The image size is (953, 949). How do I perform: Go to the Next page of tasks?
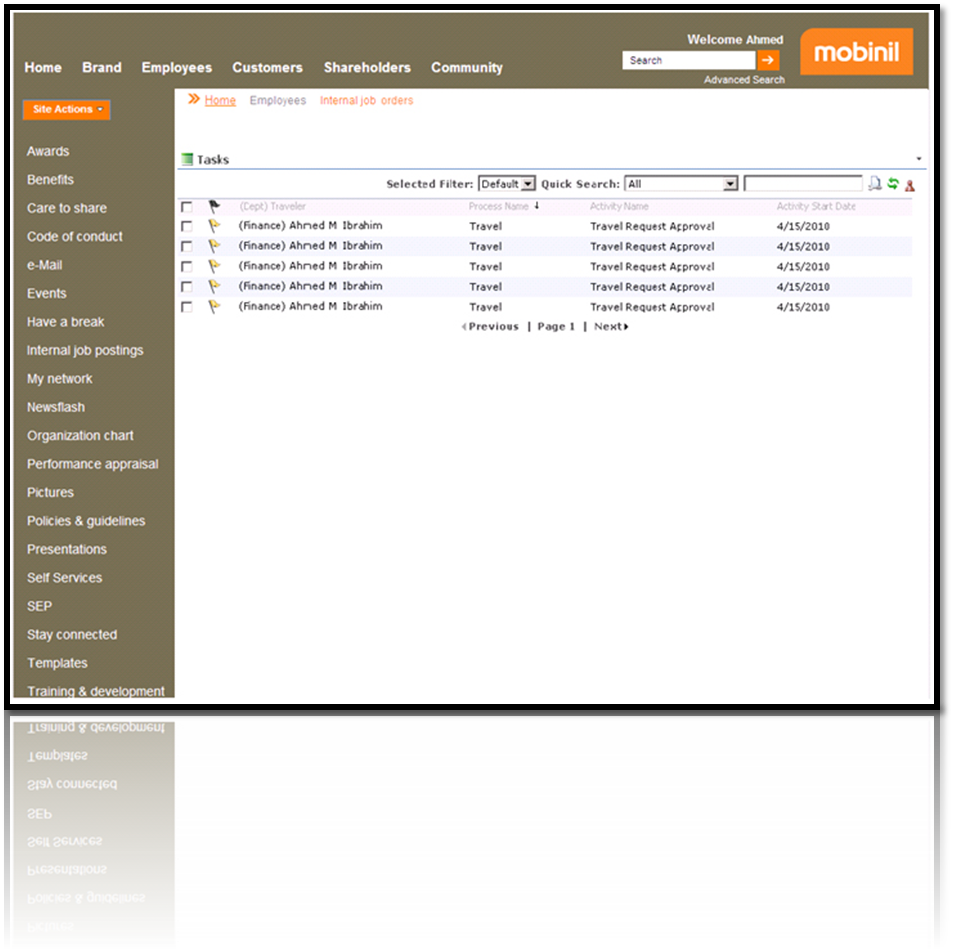tap(611, 326)
